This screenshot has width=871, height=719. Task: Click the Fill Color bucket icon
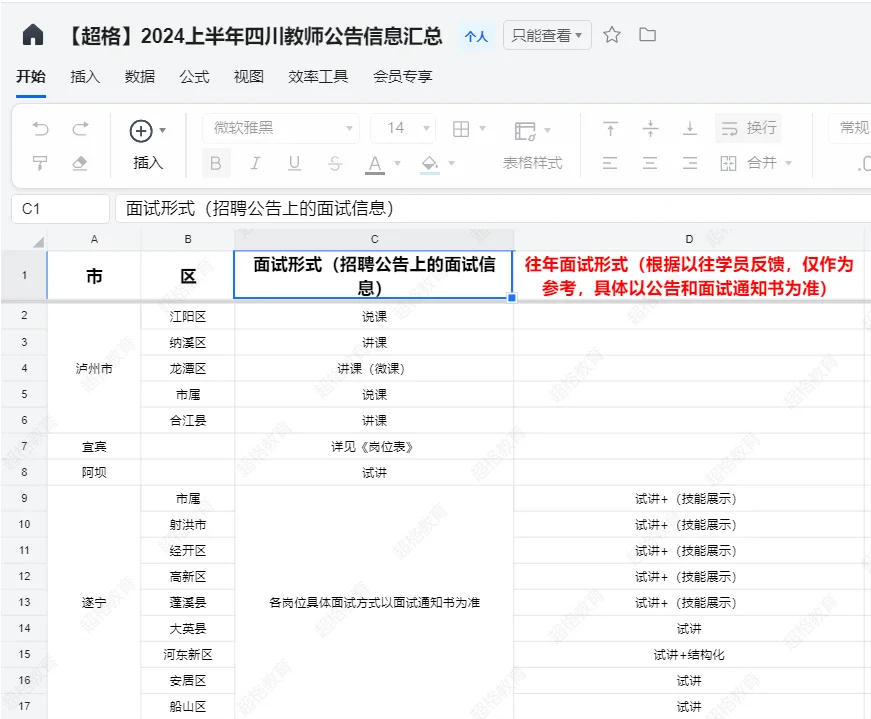(x=428, y=162)
